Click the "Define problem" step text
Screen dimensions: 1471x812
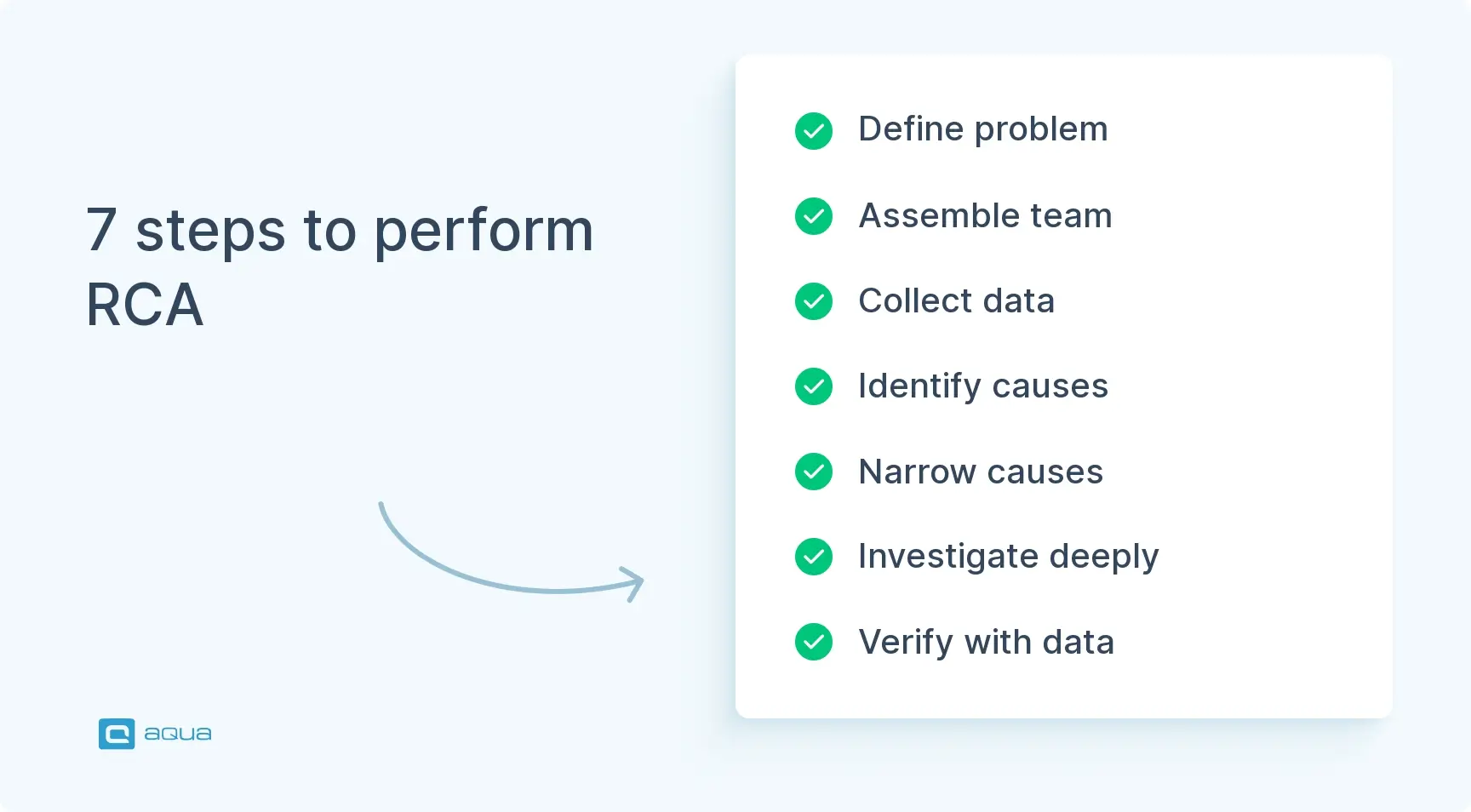pyautogui.click(x=982, y=129)
